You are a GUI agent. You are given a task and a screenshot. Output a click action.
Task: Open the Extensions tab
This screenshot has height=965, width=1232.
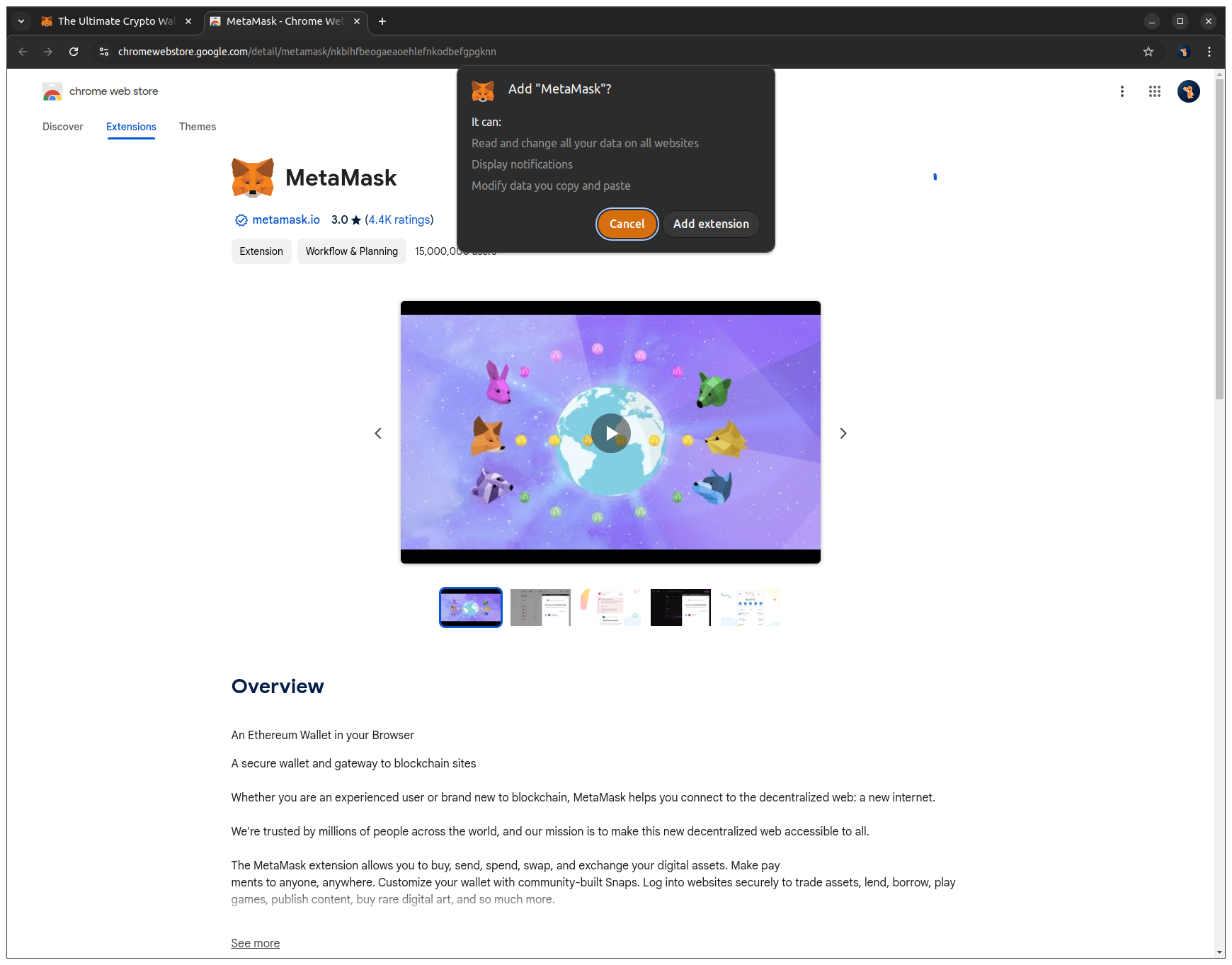(x=131, y=127)
